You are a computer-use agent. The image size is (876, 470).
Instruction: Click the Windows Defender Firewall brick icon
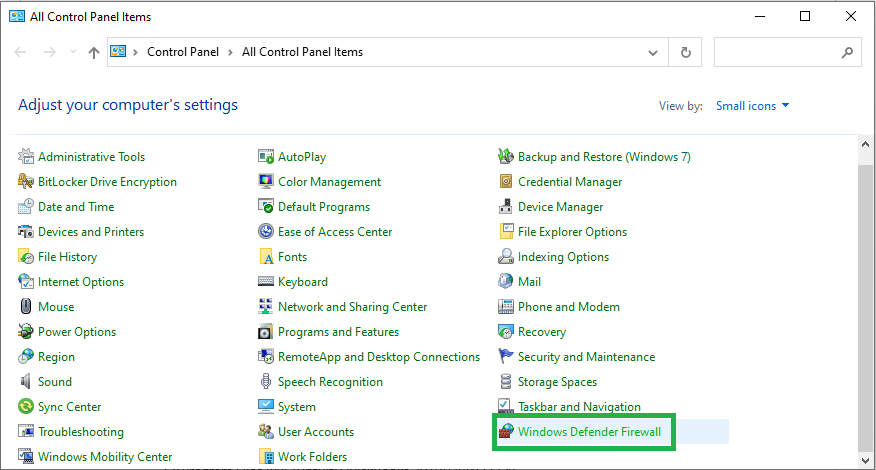tap(506, 431)
